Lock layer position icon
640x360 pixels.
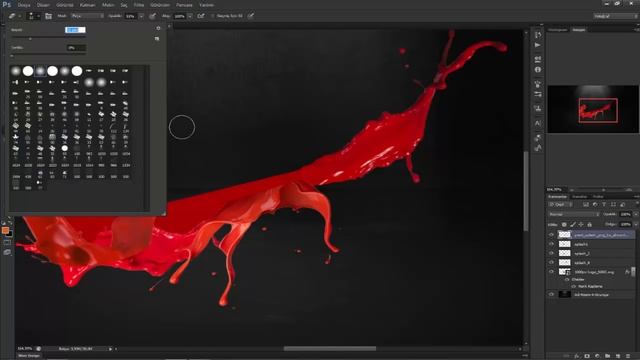581,224
